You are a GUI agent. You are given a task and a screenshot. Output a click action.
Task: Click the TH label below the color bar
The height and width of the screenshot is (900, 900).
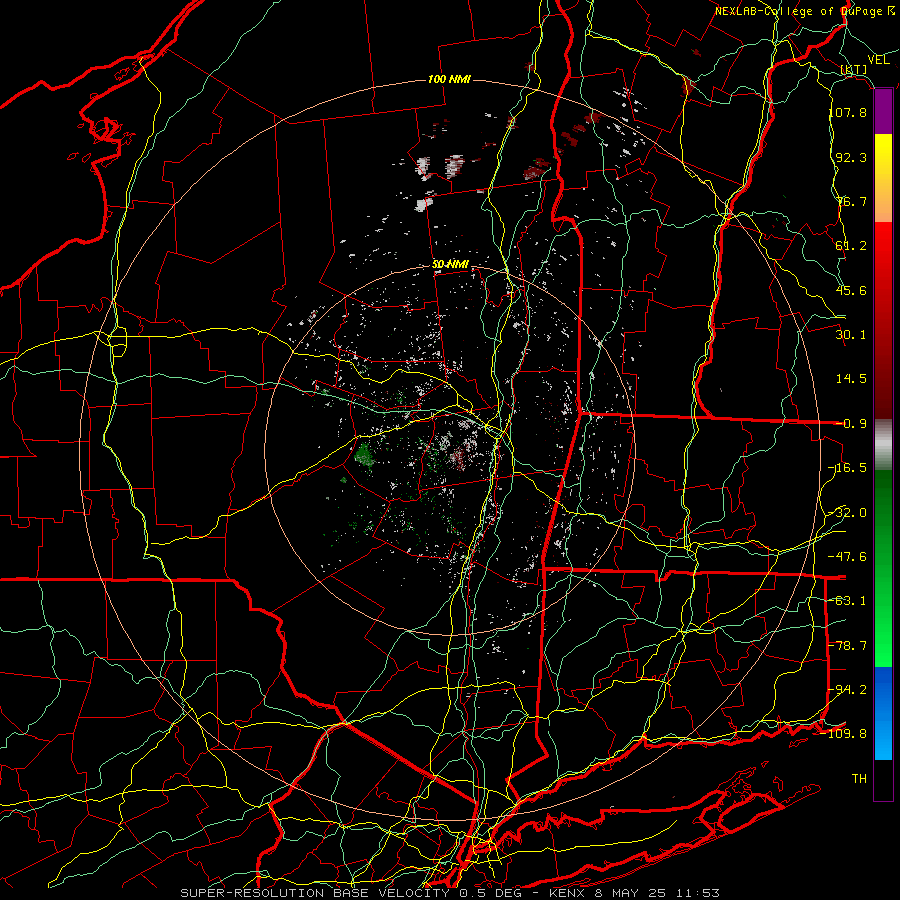point(859,779)
